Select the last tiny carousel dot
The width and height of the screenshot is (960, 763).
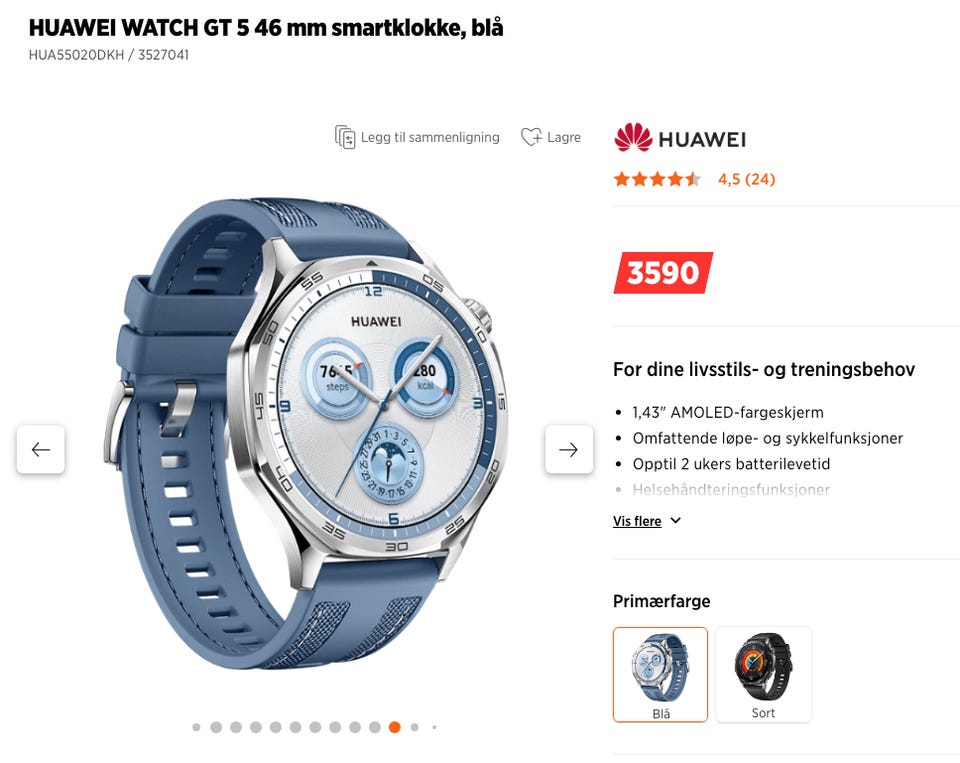tap(434, 727)
